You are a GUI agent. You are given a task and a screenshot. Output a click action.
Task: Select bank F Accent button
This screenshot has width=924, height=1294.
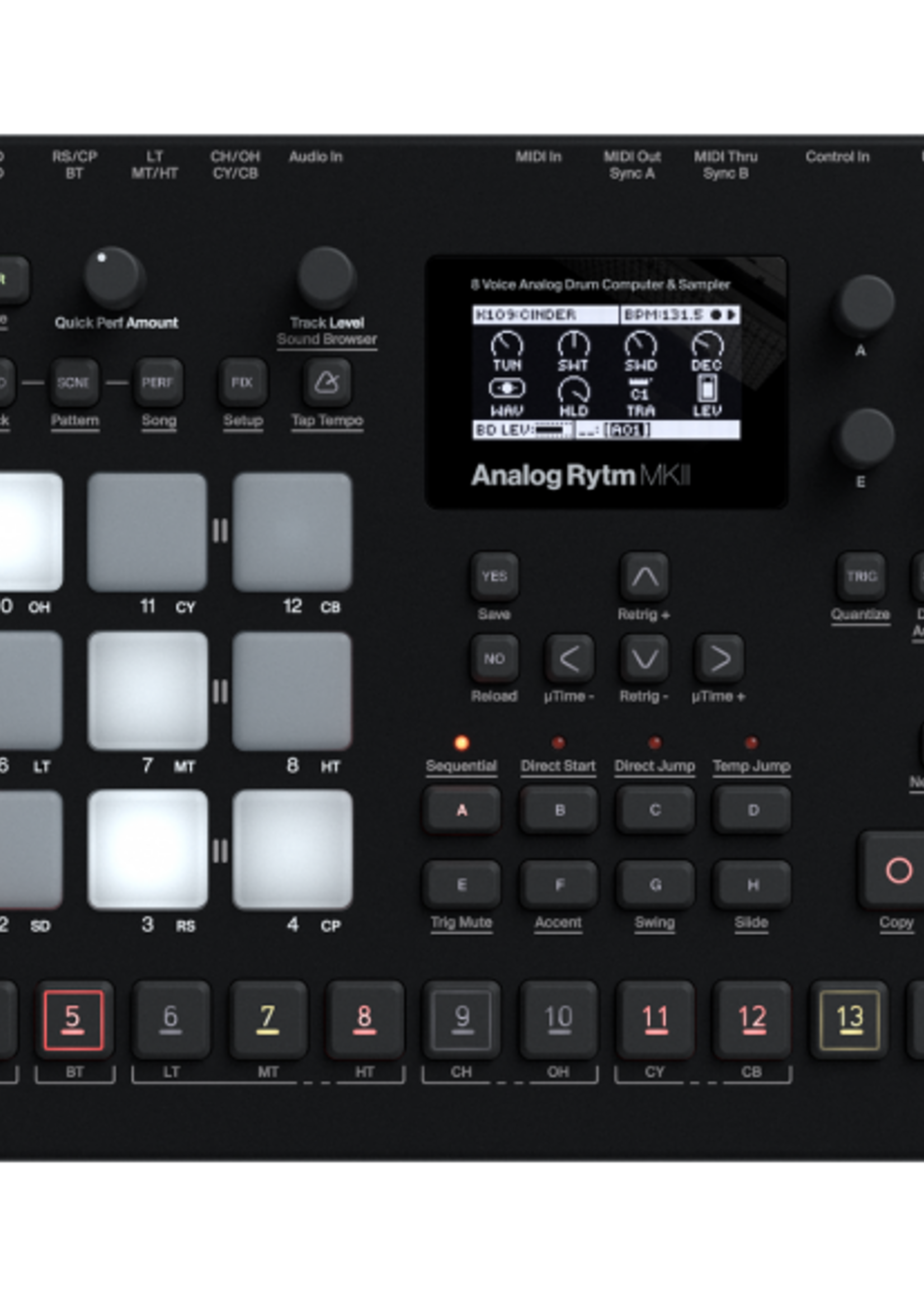[x=559, y=884]
